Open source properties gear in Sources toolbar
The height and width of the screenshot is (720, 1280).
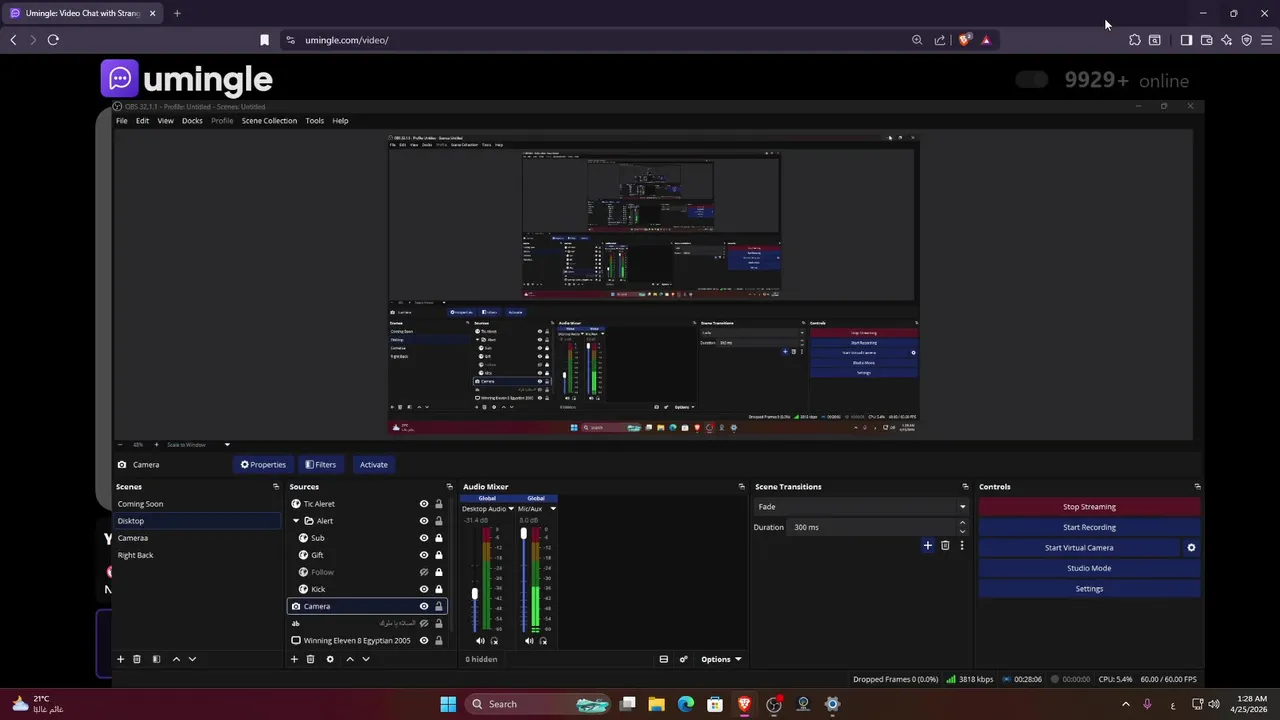pyautogui.click(x=330, y=659)
